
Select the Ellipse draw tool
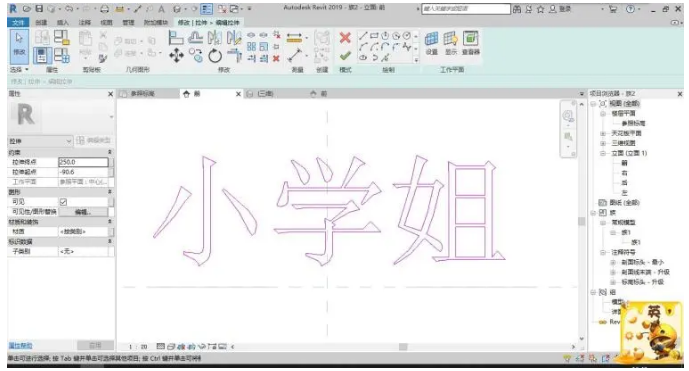tap(363, 58)
